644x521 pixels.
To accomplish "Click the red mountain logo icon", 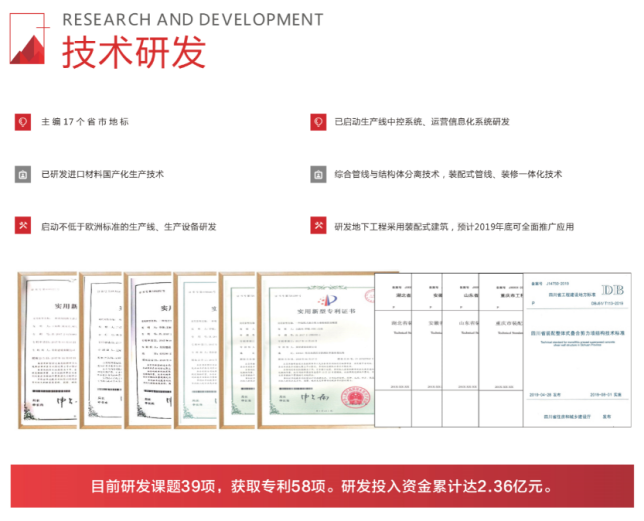I will click(x=30, y=42).
